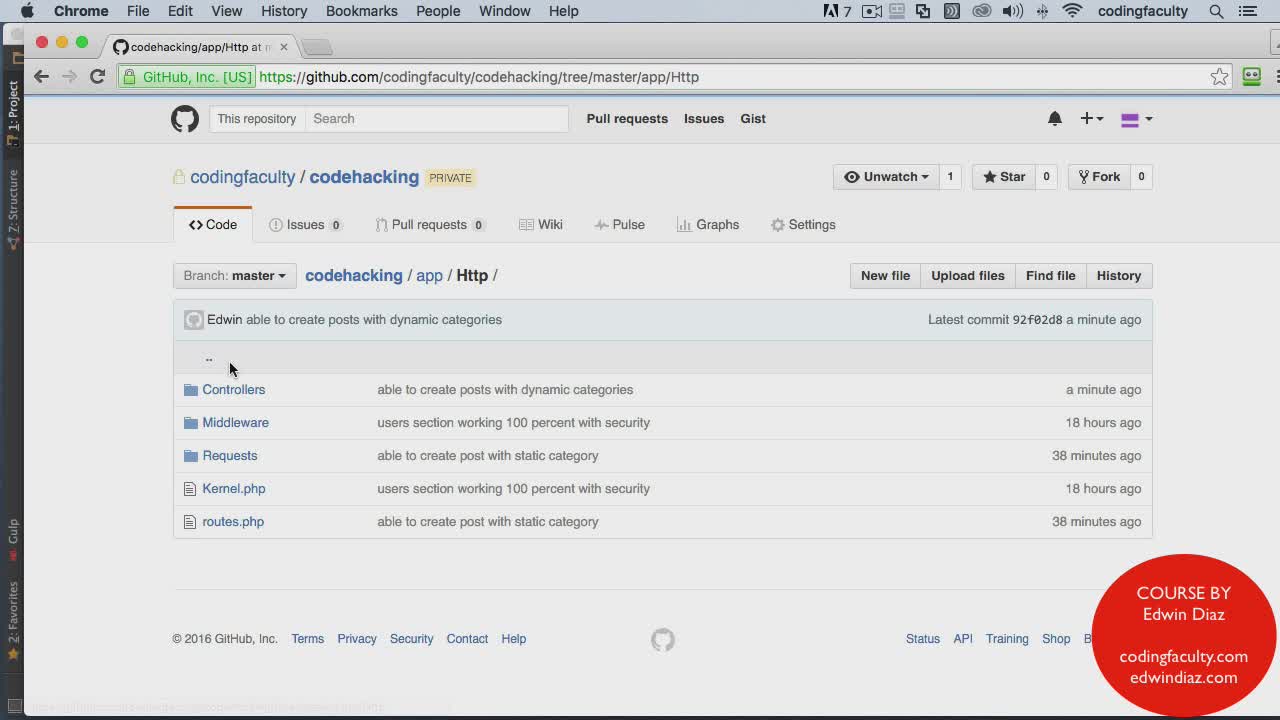Open Issues in top header
Screen dimensions: 1280x720
(x=704, y=119)
